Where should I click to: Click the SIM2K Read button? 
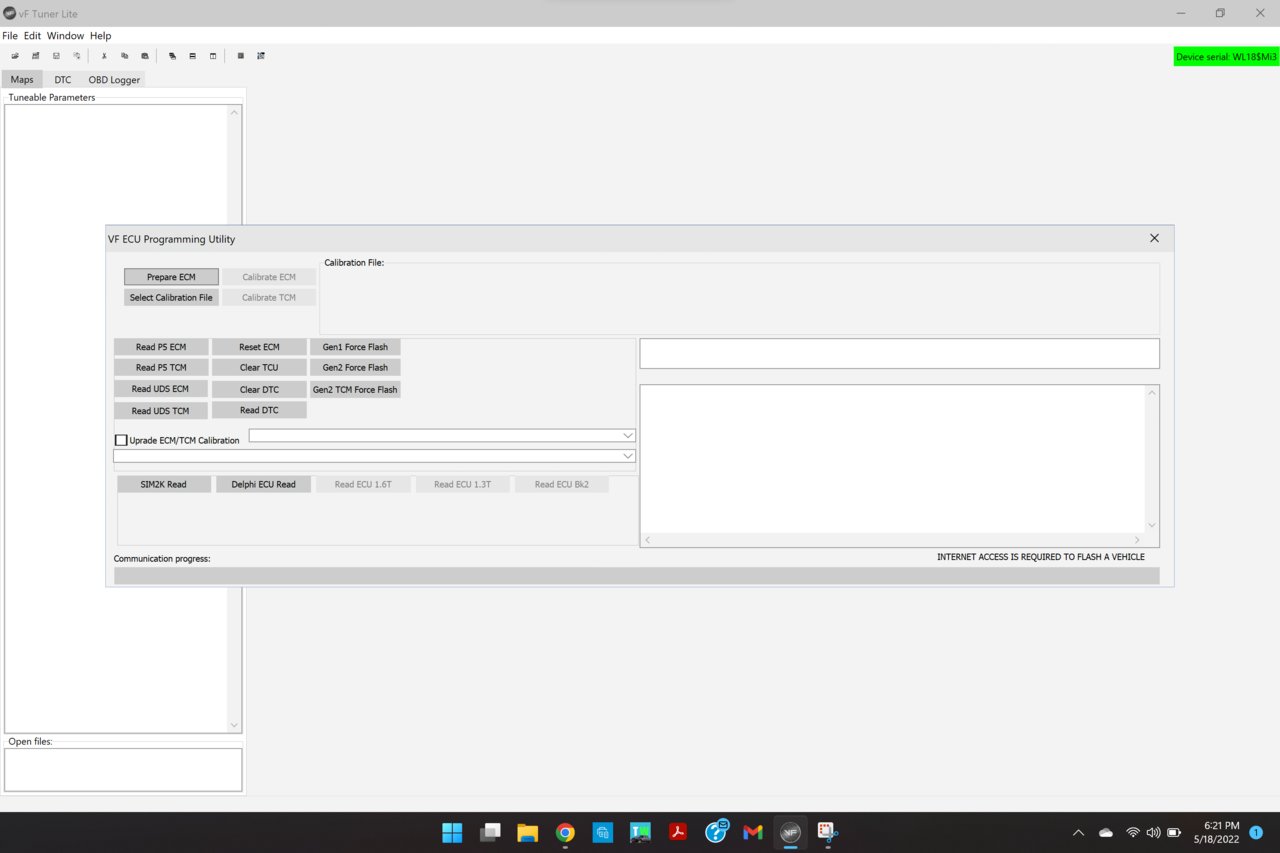point(164,484)
